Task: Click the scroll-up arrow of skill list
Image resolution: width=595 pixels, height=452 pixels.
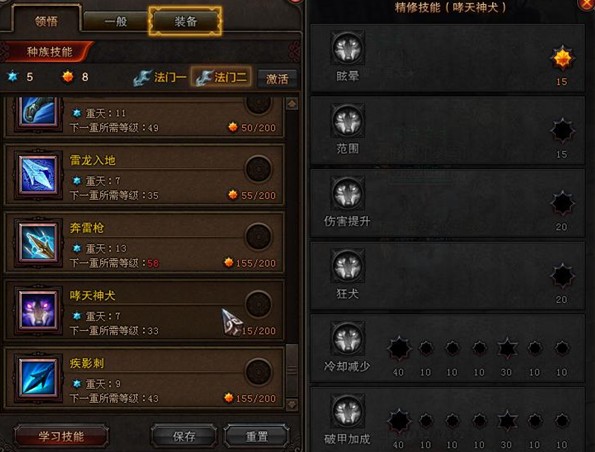Action: click(x=292, y=104)
